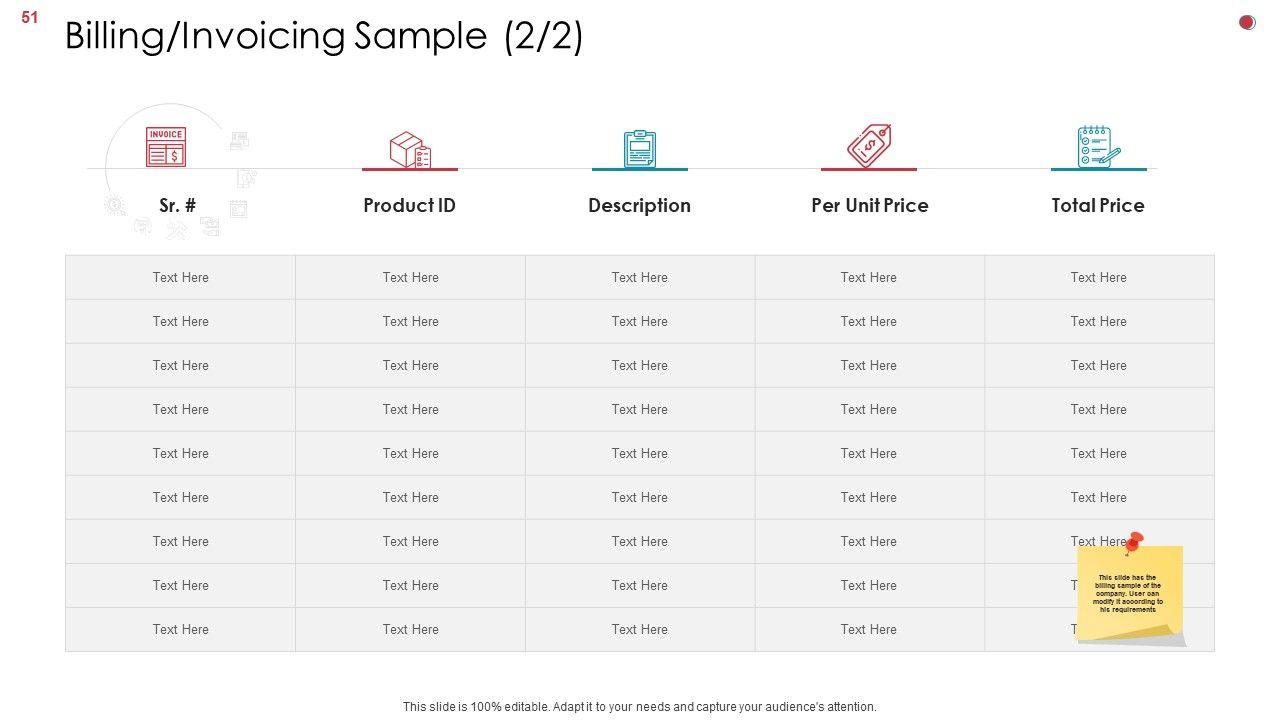Click the Sr. # column heading
This screenshot has height=720, width=1280.
178,205
